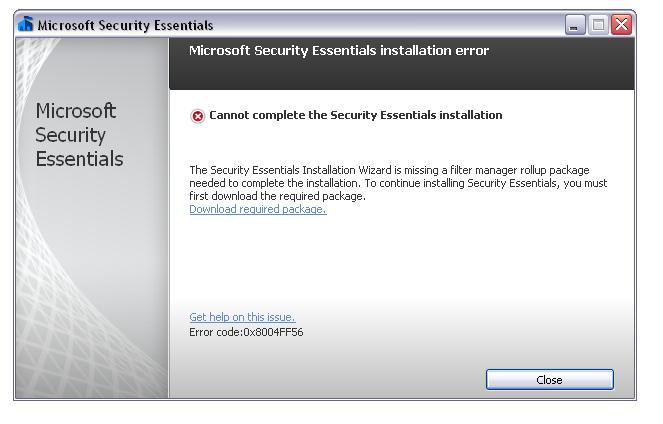Click the red error X icon

[x=198, y=116]
